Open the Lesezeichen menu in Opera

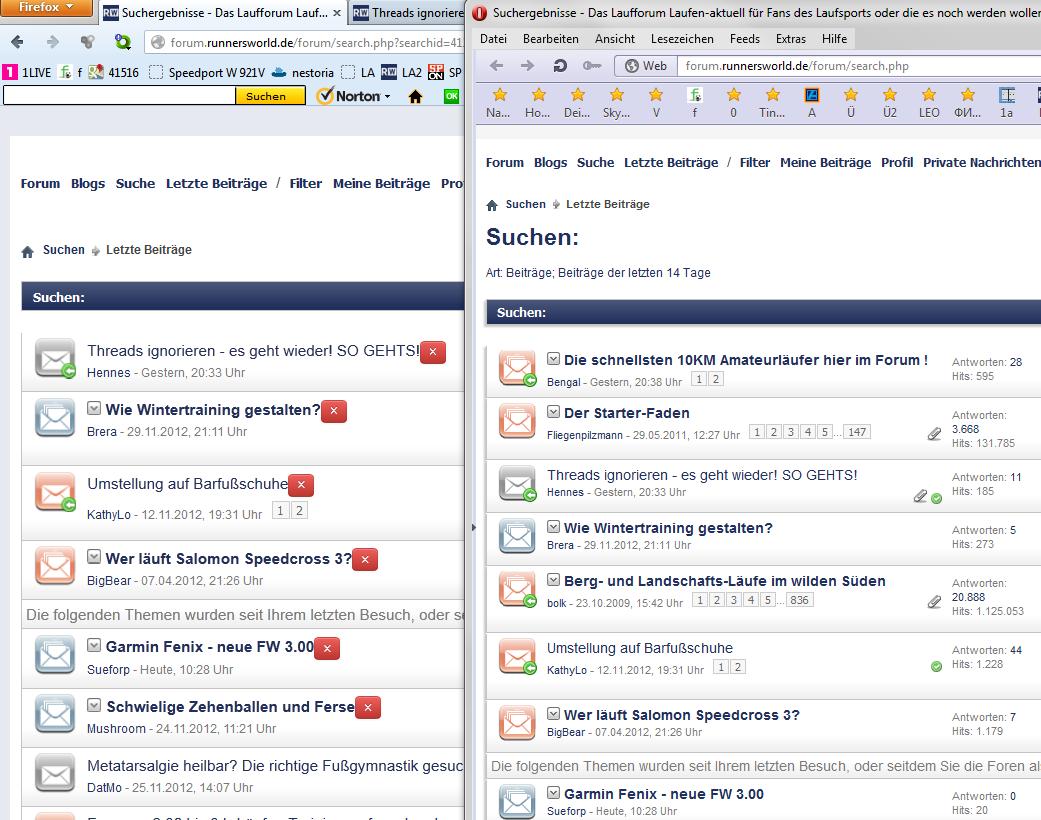pyautogui.click(x=682, y=38)
